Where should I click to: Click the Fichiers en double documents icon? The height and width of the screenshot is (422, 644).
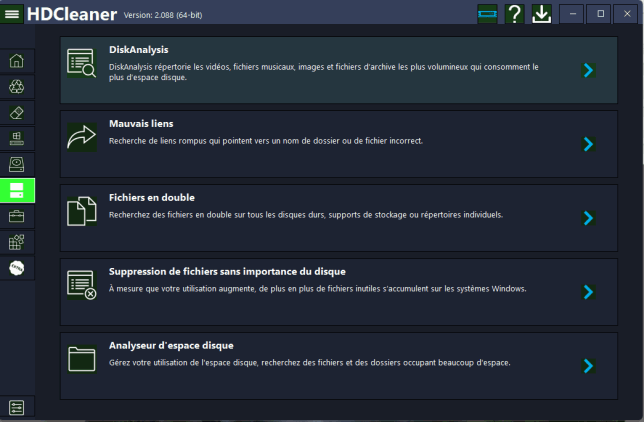[x=82, y=211]
